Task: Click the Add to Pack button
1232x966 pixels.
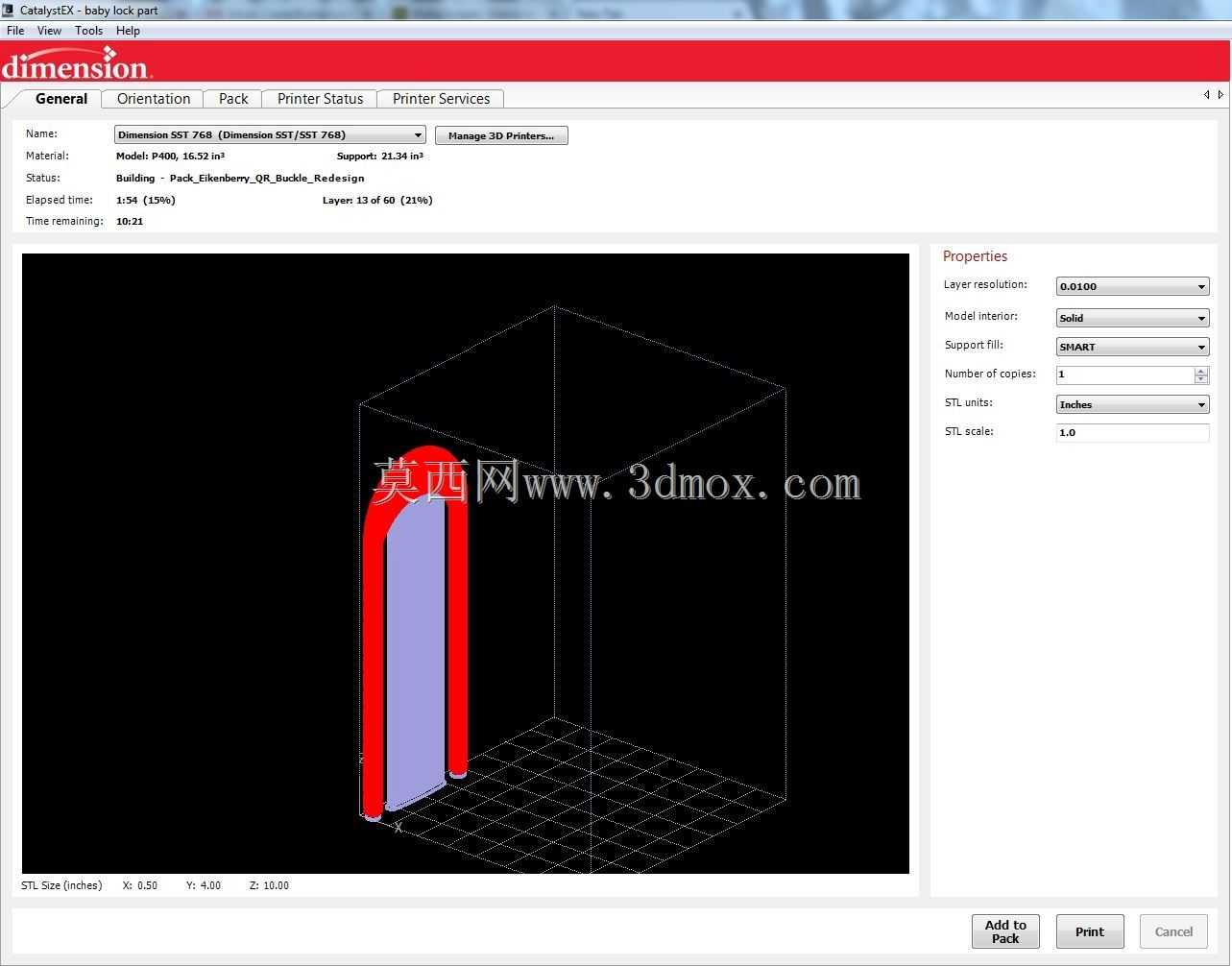Action: 1005,931
